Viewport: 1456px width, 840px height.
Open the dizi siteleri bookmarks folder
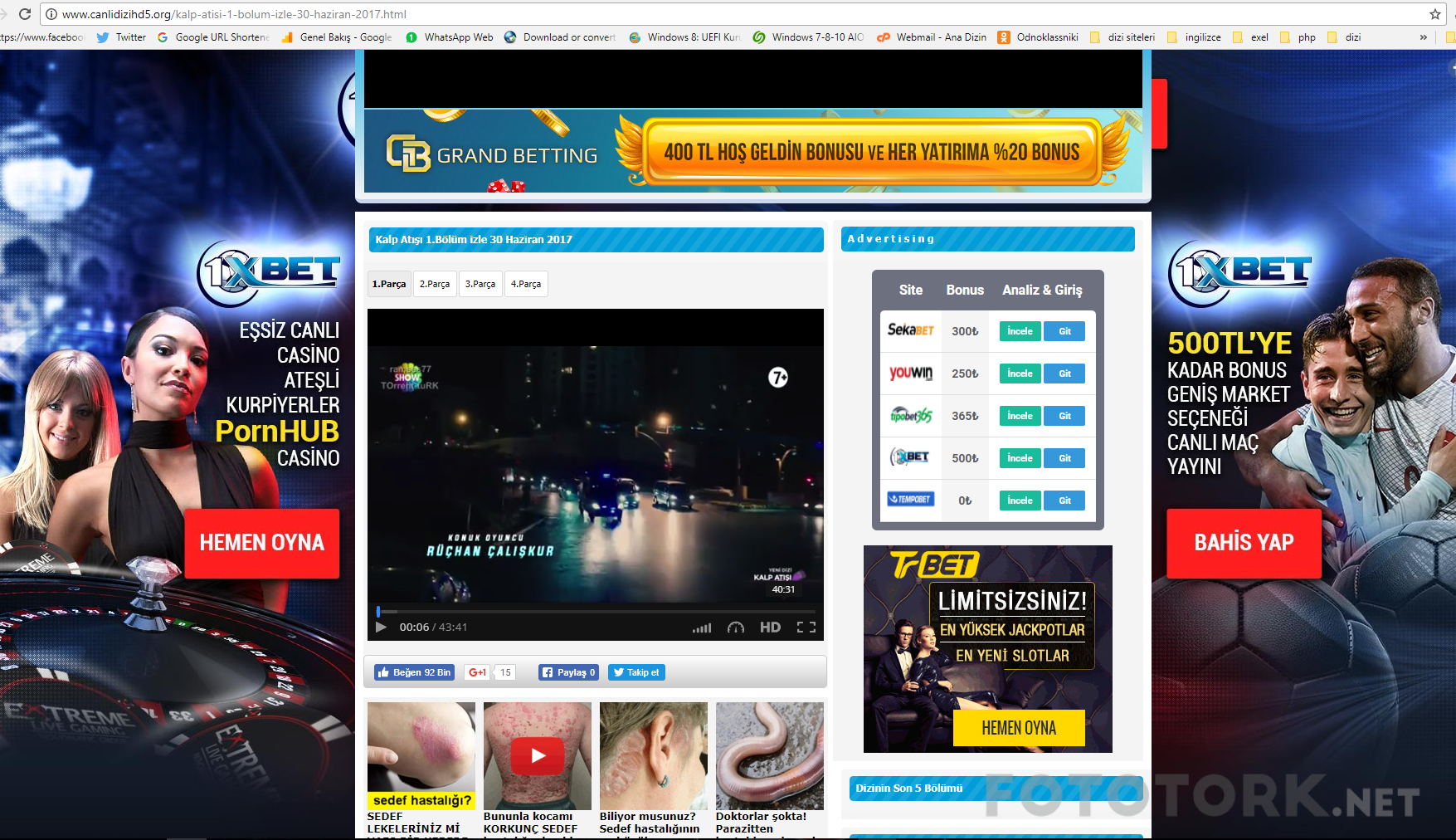1122,37
